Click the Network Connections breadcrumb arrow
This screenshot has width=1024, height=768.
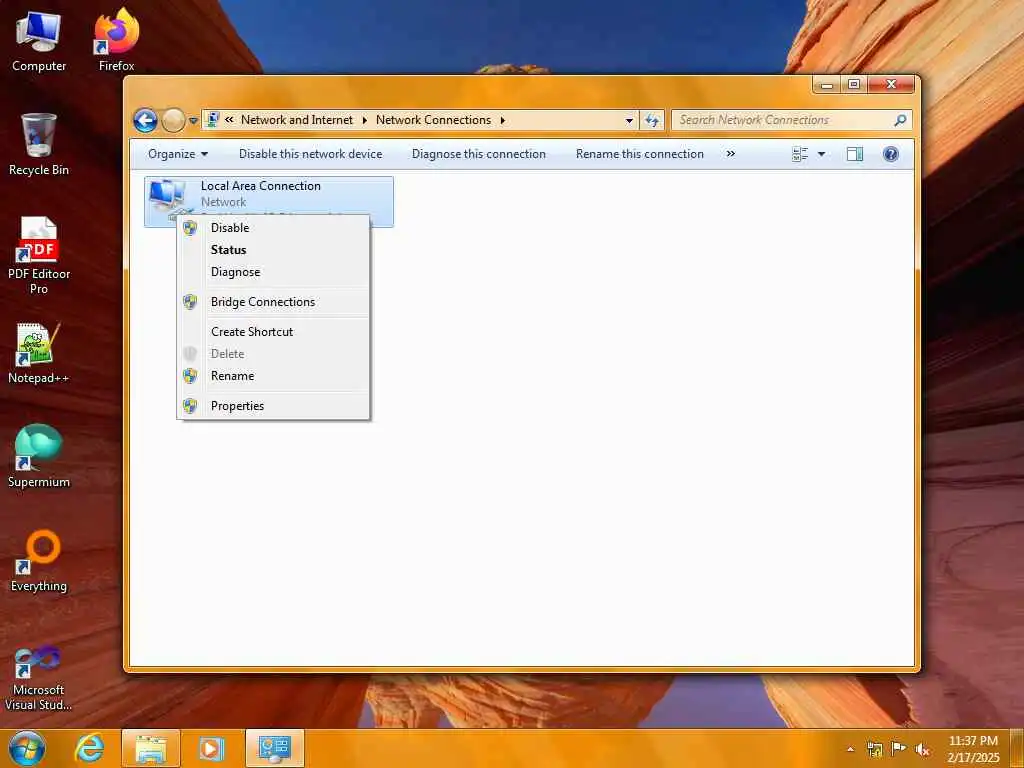[502, 120]
